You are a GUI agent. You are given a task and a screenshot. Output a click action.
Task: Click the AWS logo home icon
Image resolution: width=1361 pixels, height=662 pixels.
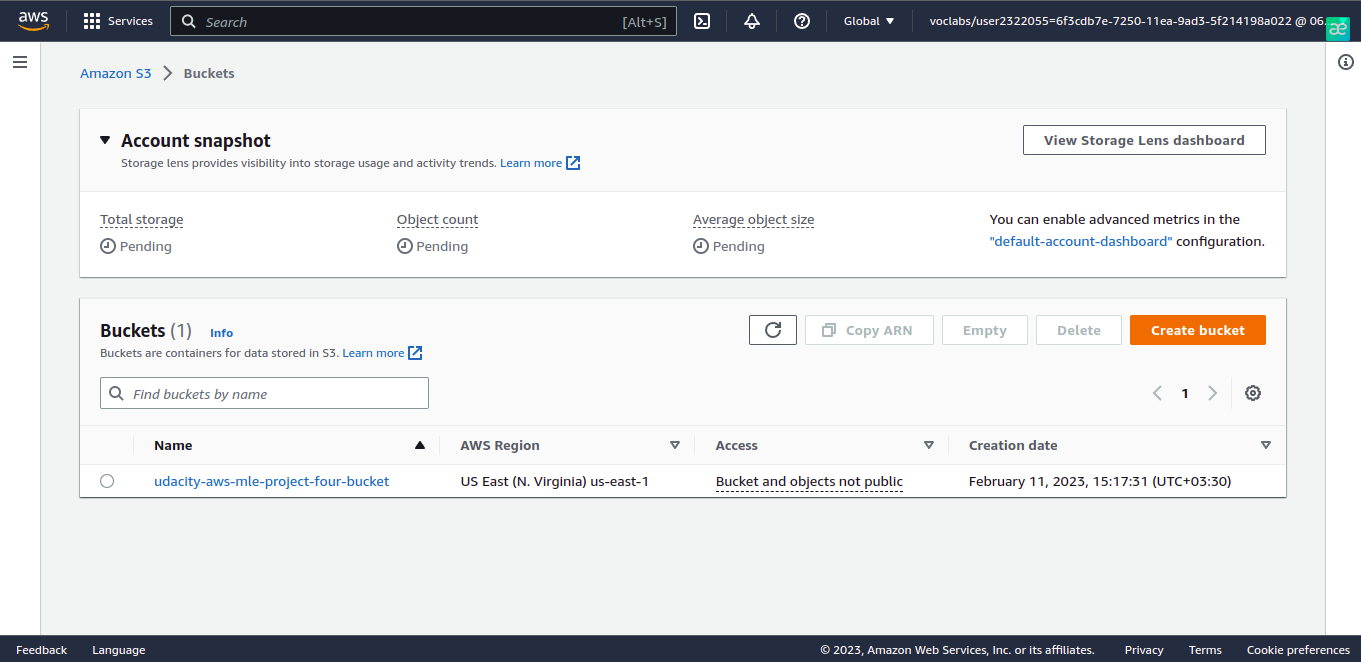33,21
